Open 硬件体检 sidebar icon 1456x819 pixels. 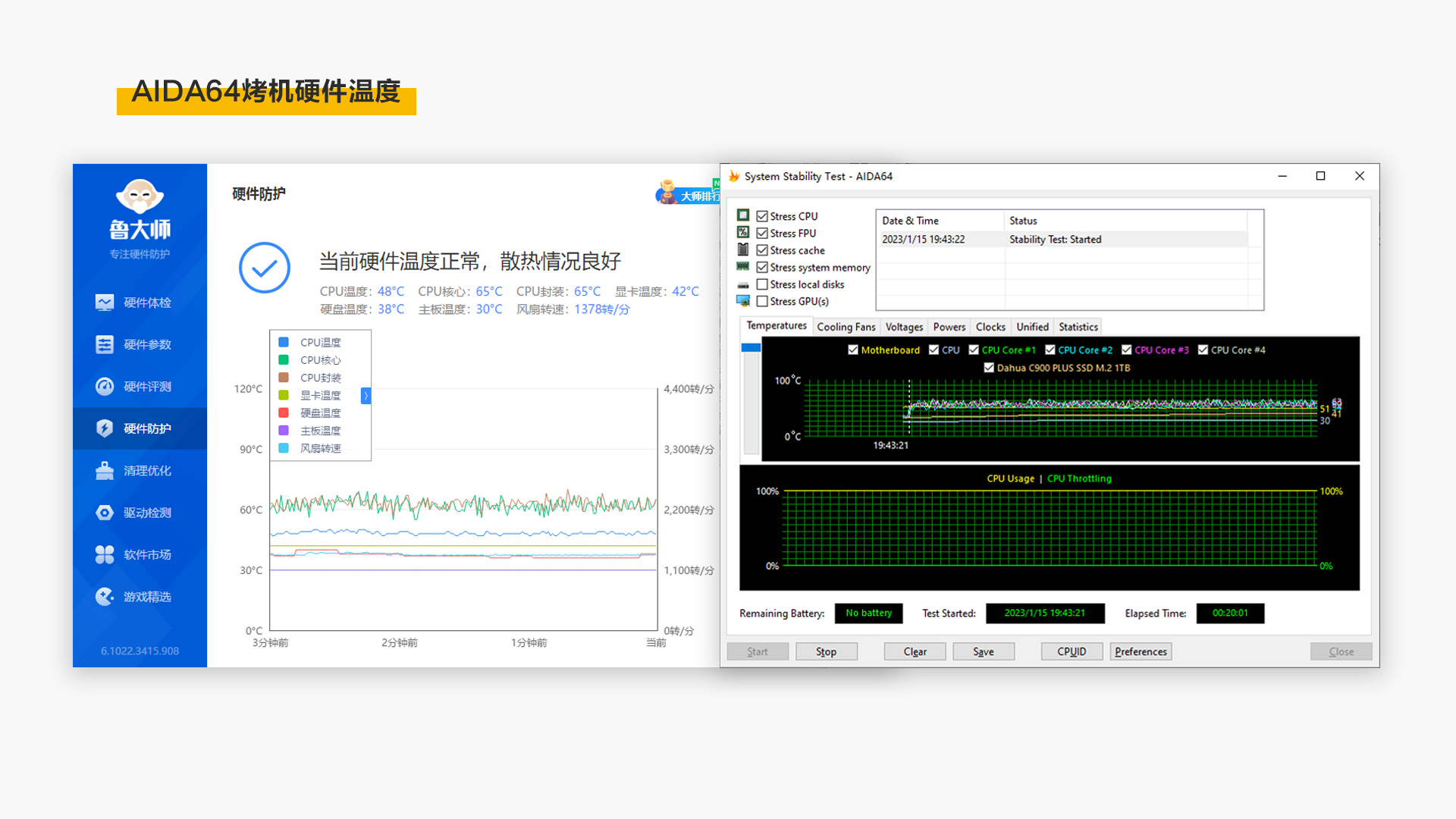[x=105, y=303]
